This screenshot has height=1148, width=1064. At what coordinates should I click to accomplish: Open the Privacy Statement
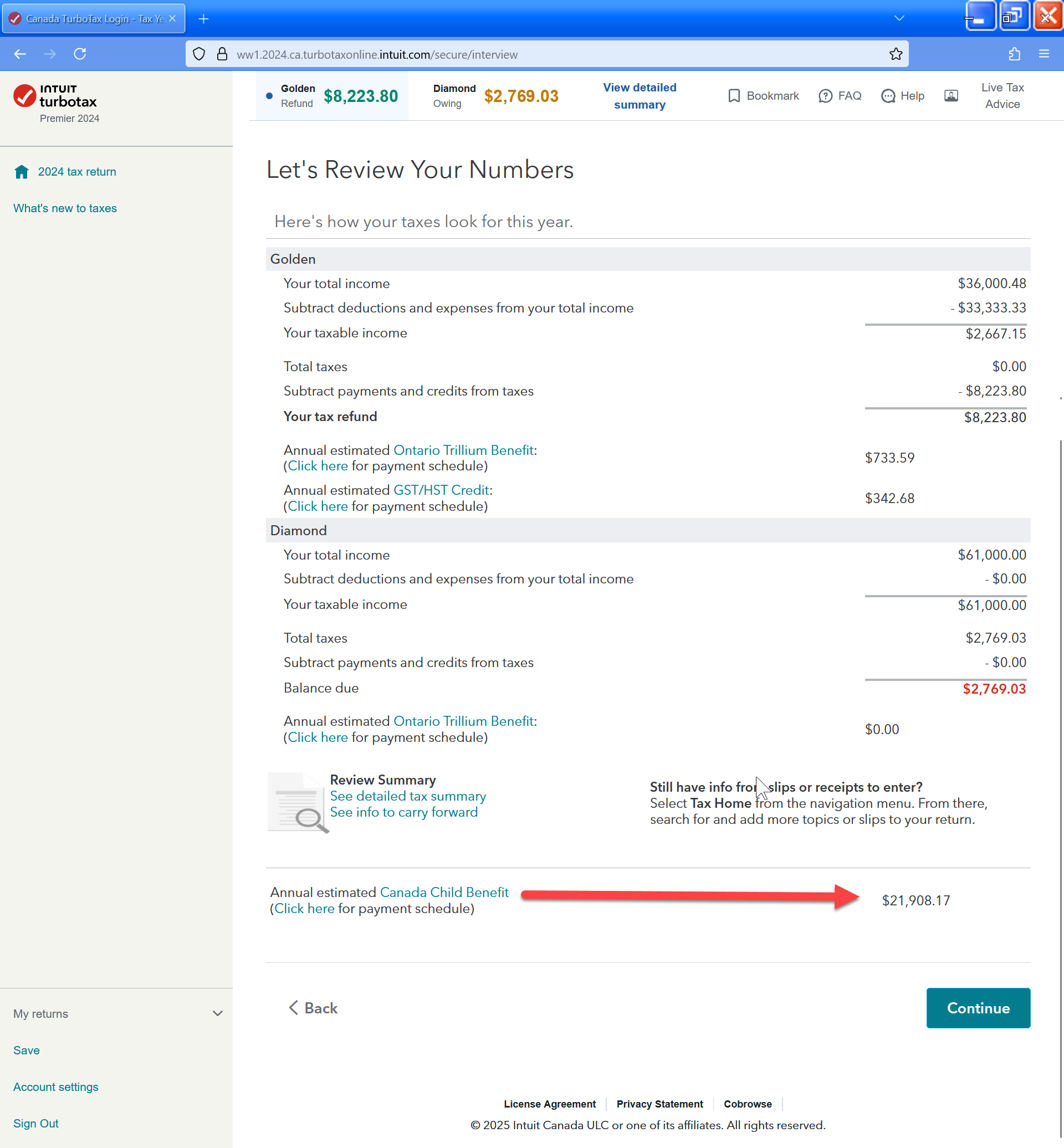coord(660,1104)
